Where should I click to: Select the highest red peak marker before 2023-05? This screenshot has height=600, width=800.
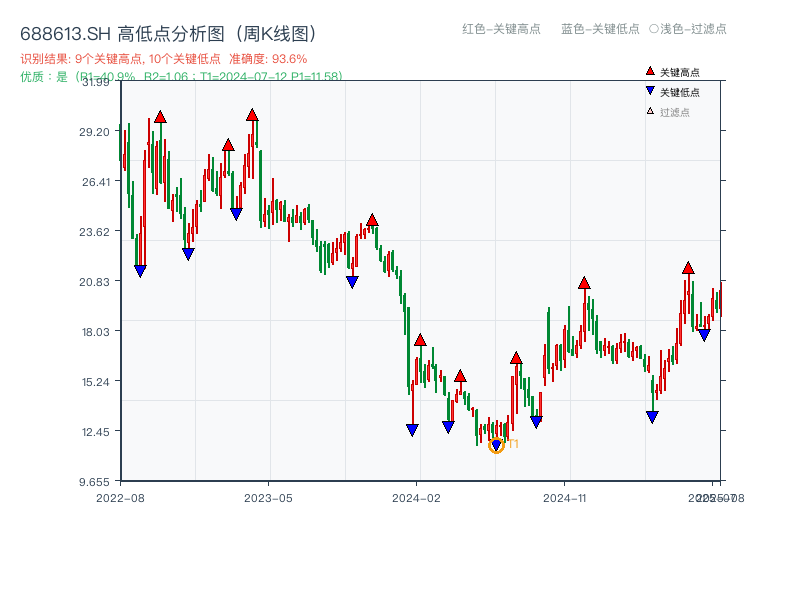[x=252, y=115]
